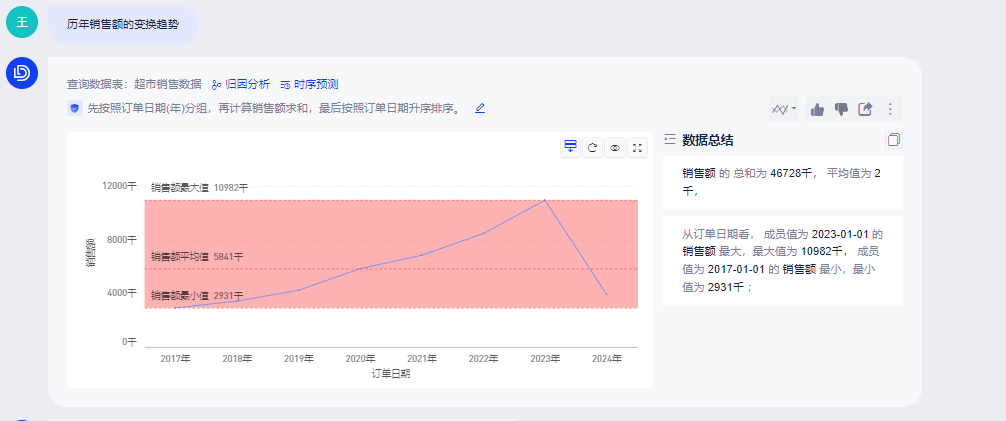Viewport: 1006px width, 421px height.
Task: Click the thumbs down feedback icon
Action: click(x=841, y=109)
